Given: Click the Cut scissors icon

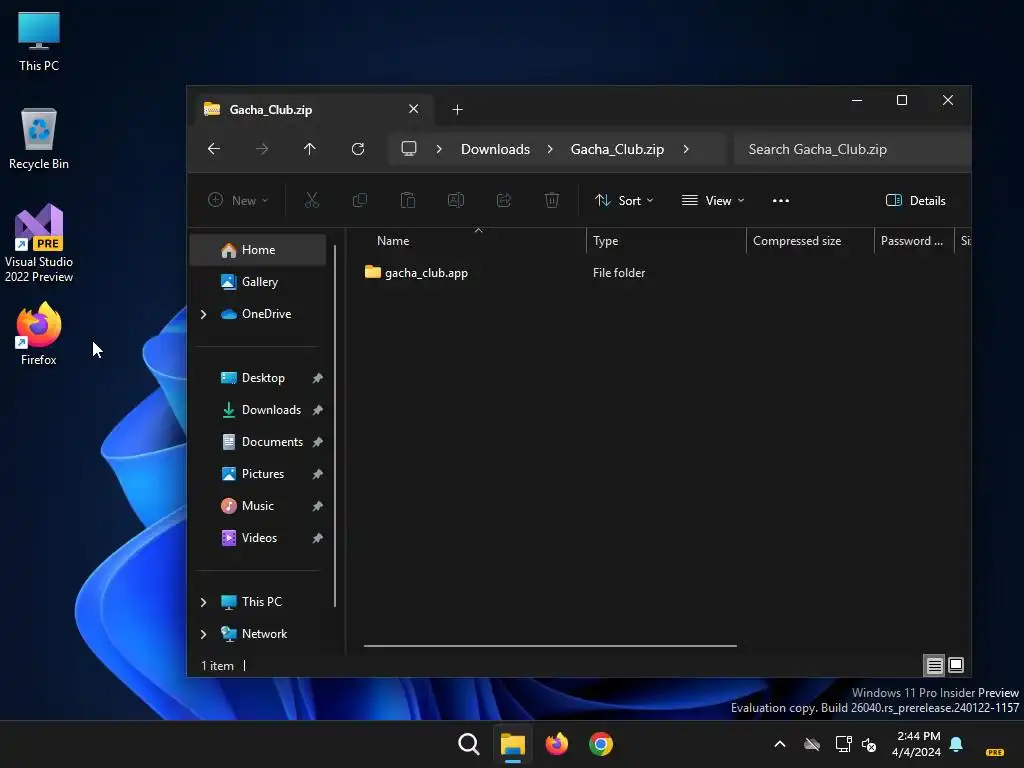Looking at the screenshot, I should pyautogui.click(x=312, y=200).
